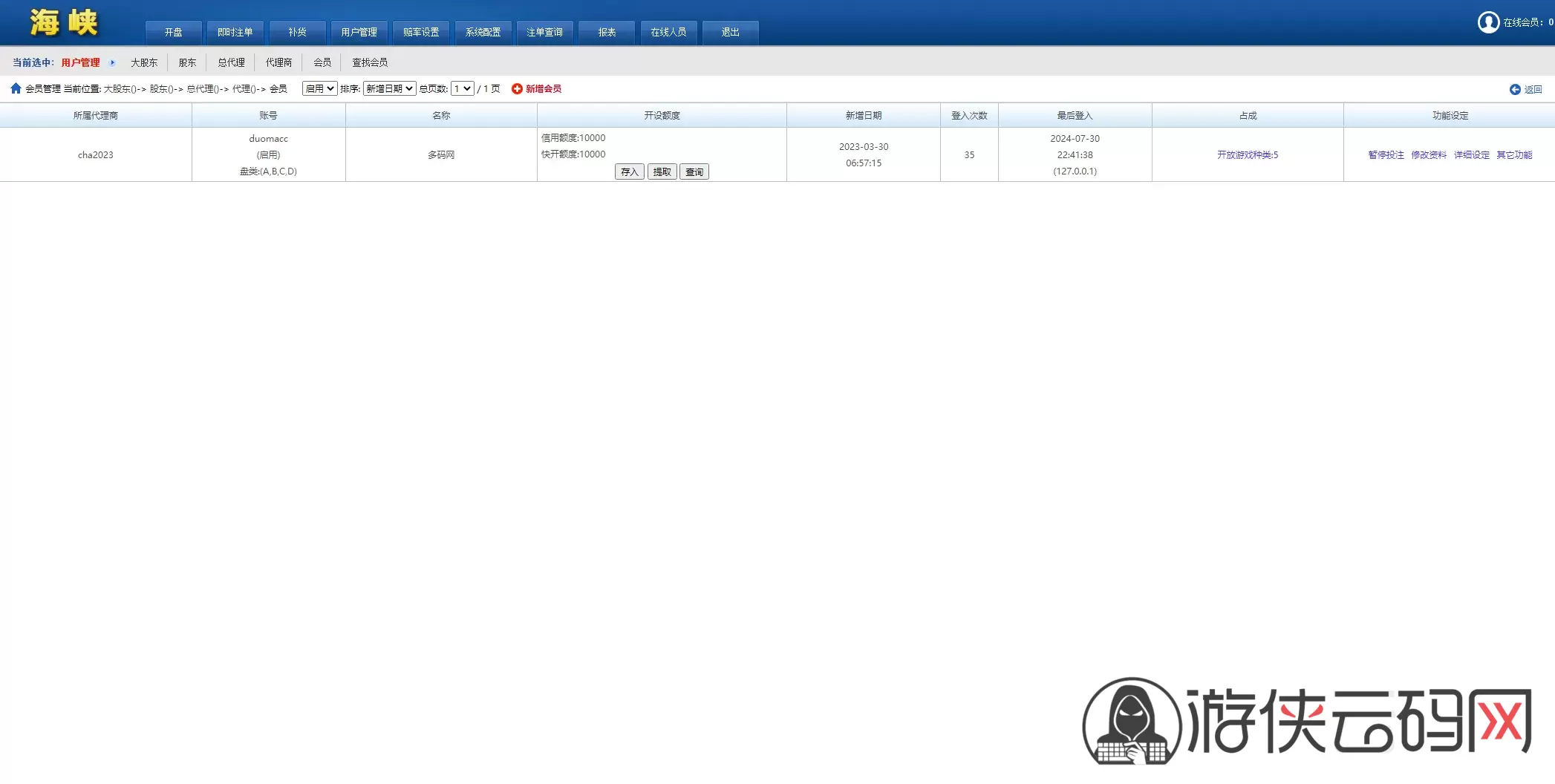Image resolution: width=1555 pixels, height=784 pixels.
Task: Click the red plus icon for 新增会员
Action: pos(517,89)
